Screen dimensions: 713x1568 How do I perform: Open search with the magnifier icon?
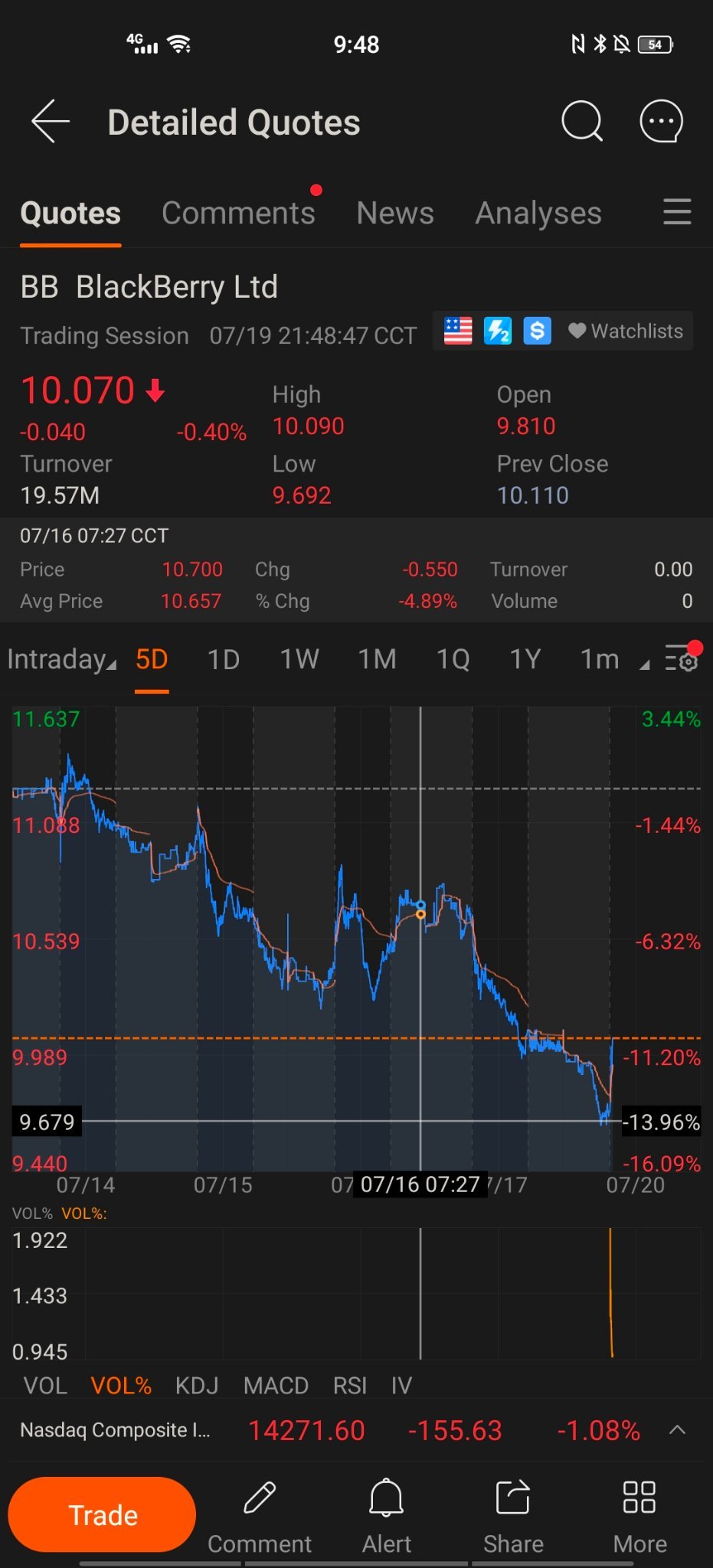pos(582,121)
